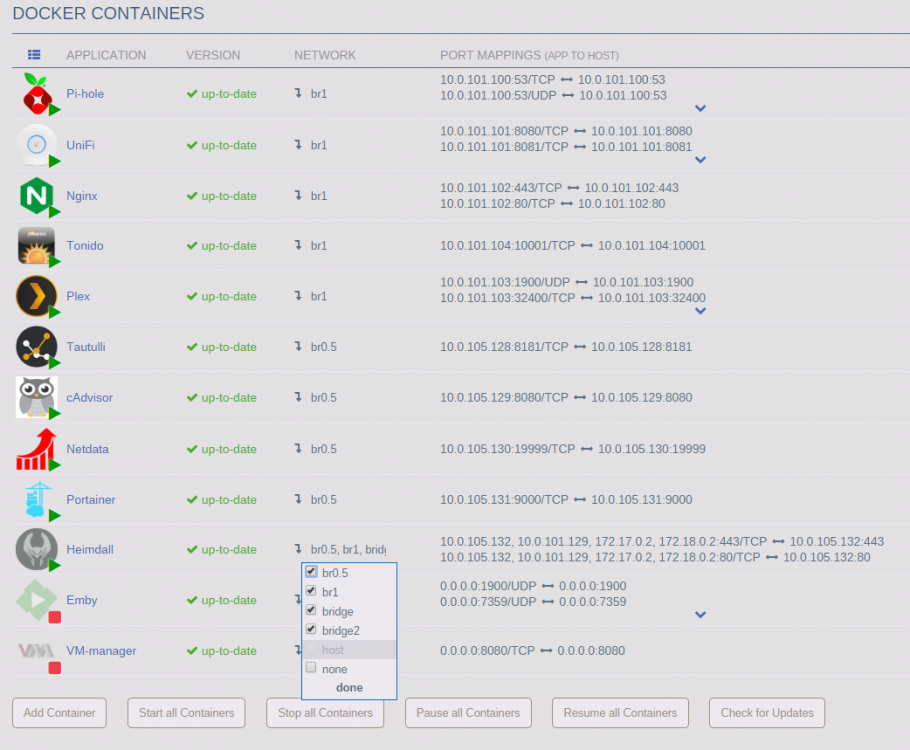910x750 pixels.
Task: Open the Heimdall container link
Action: click(x=90, y=549)
